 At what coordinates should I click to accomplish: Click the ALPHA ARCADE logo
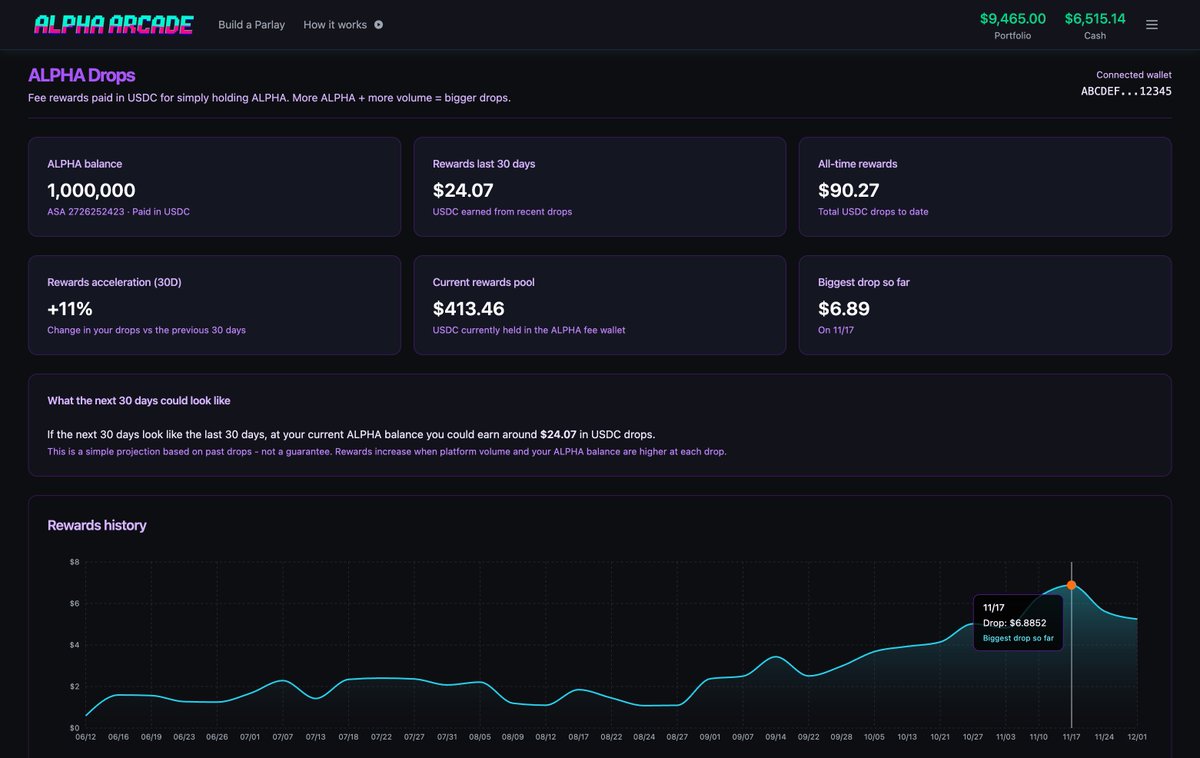click(x=114, y=23)
